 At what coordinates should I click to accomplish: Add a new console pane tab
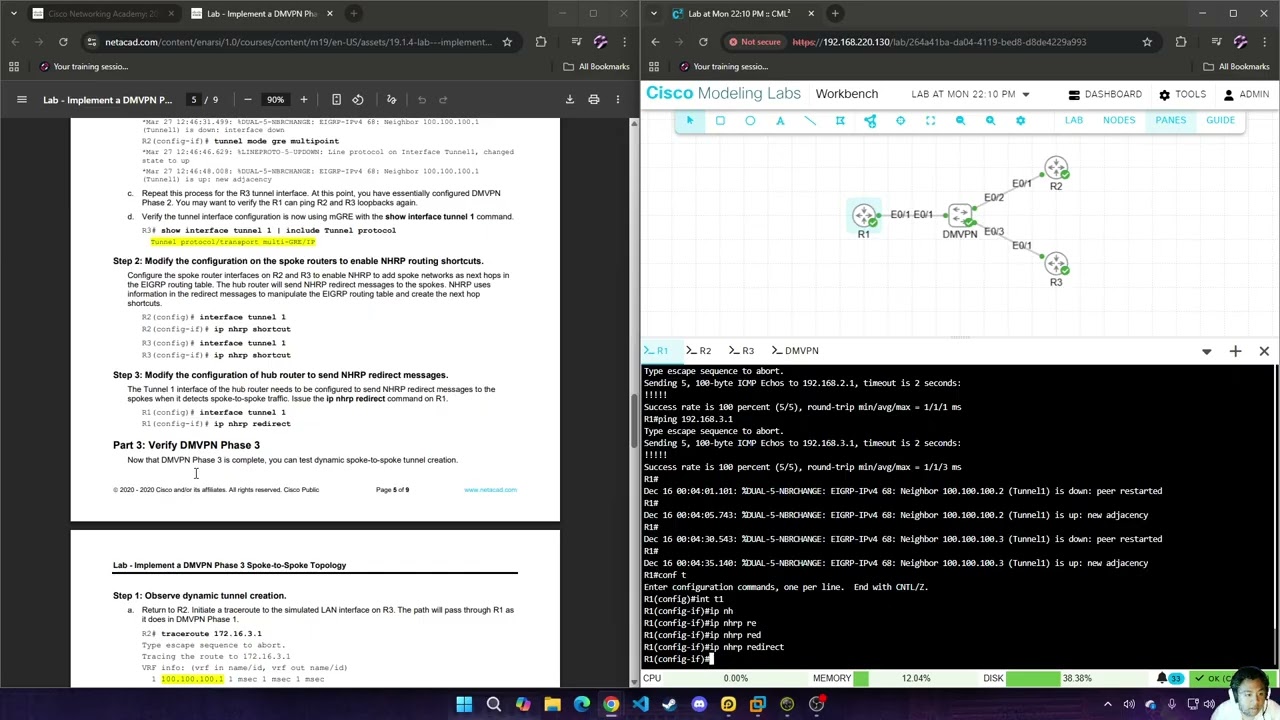(x=1235, y=351)
